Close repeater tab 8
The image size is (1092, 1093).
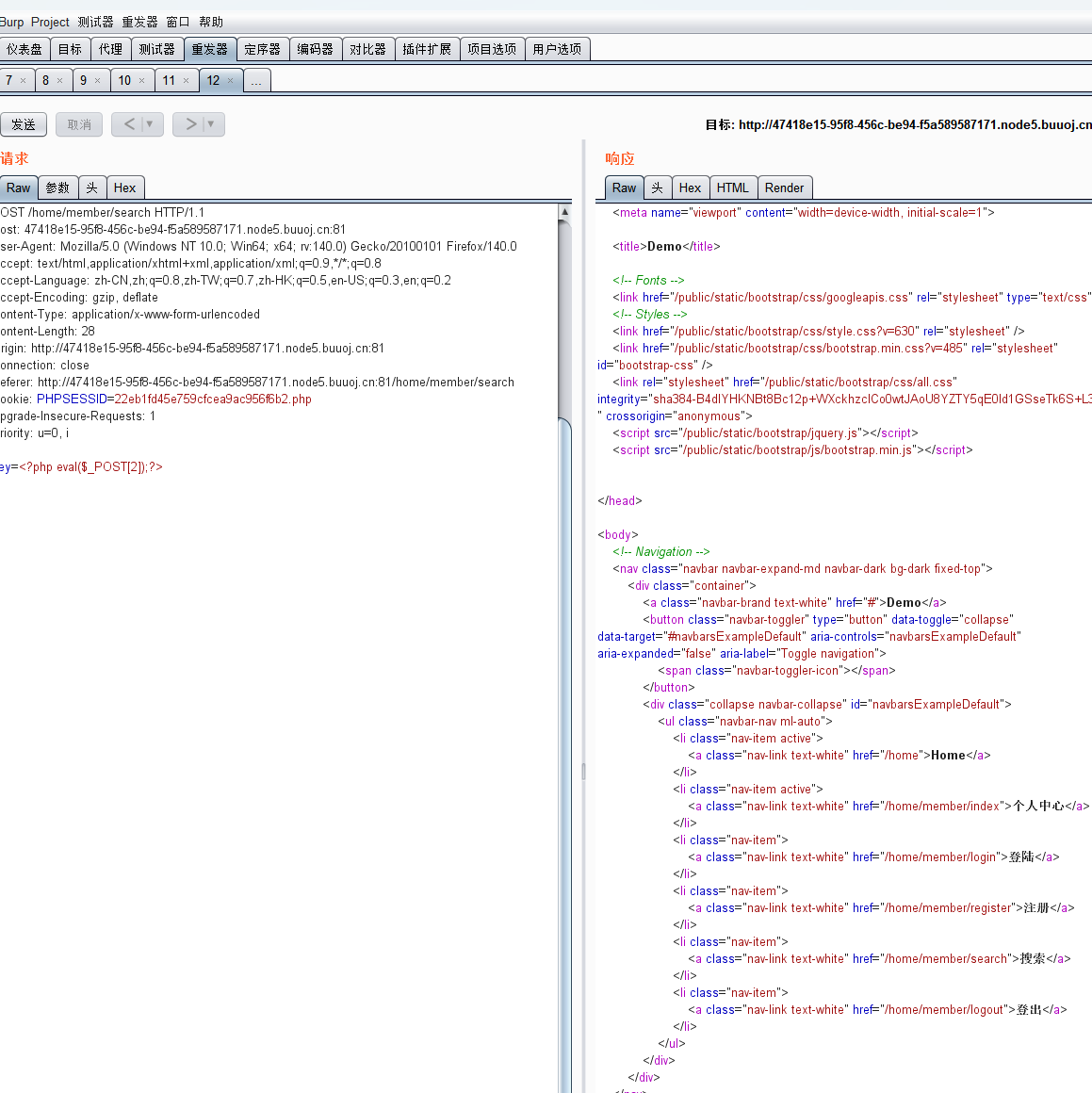point(60,81)
